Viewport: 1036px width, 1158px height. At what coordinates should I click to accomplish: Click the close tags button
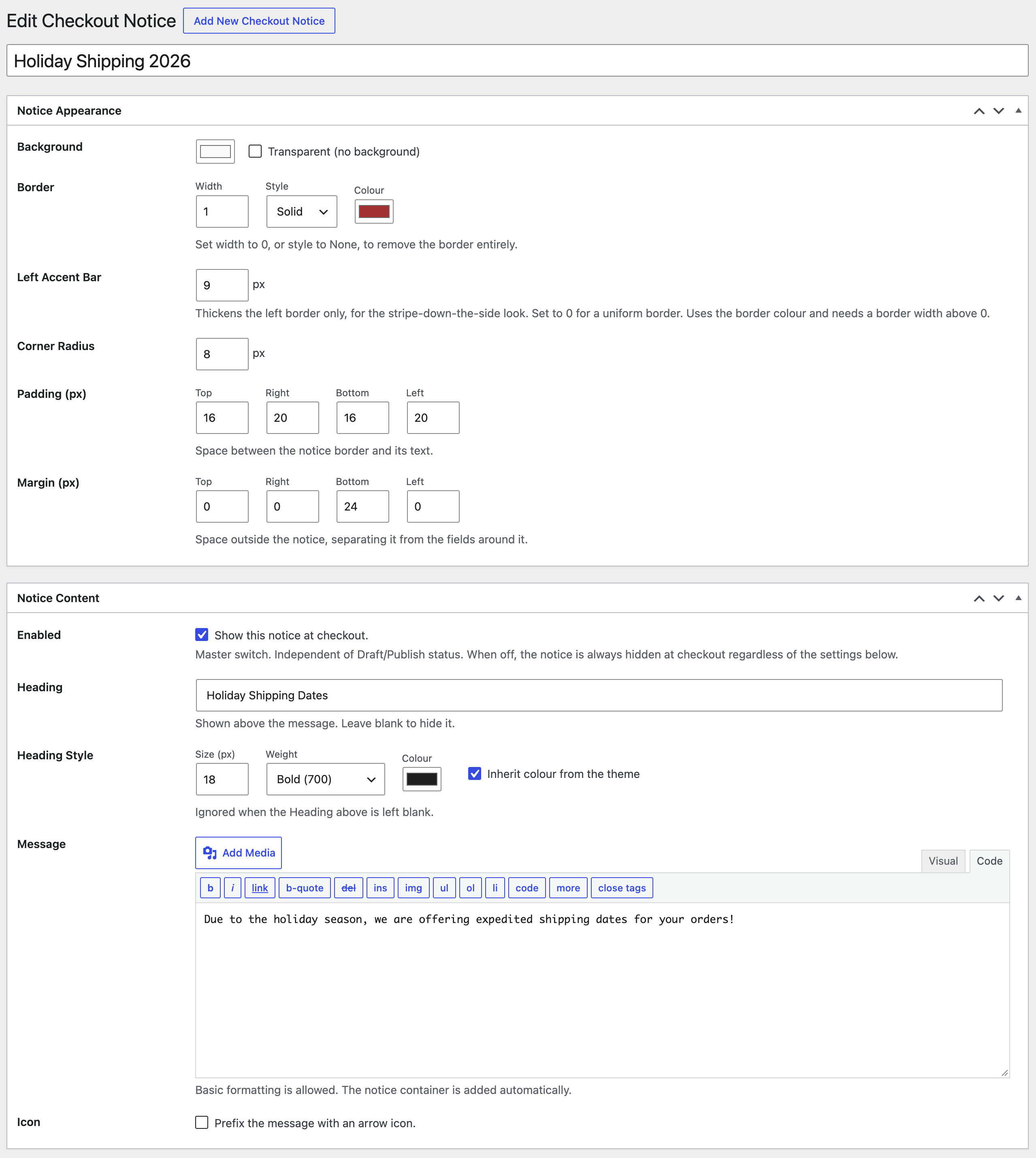pyautogui.click(x=622, y=888)
